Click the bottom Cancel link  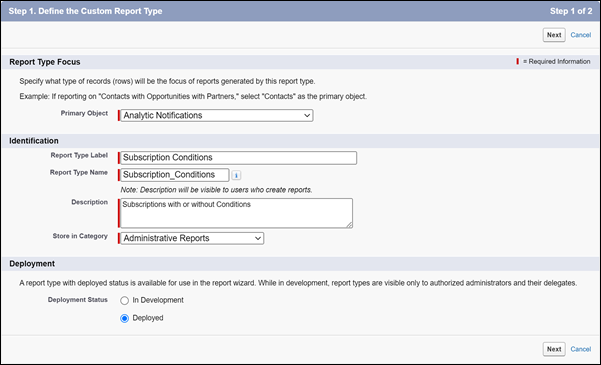pyautogui.click(x=581, y=349)
